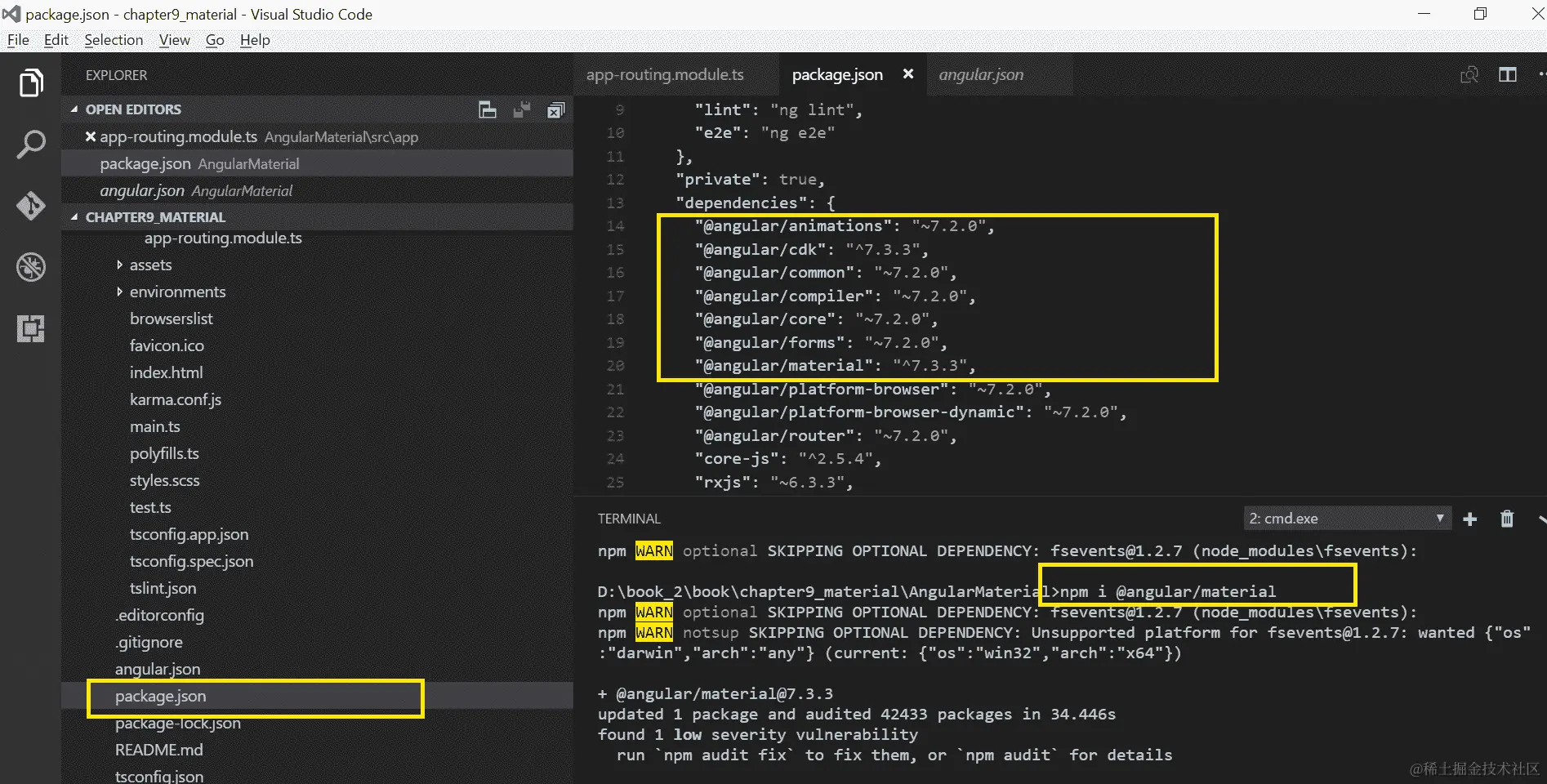Open README.md in the file tree
This screenshot has width=1547, height=784.
point(158,750)
